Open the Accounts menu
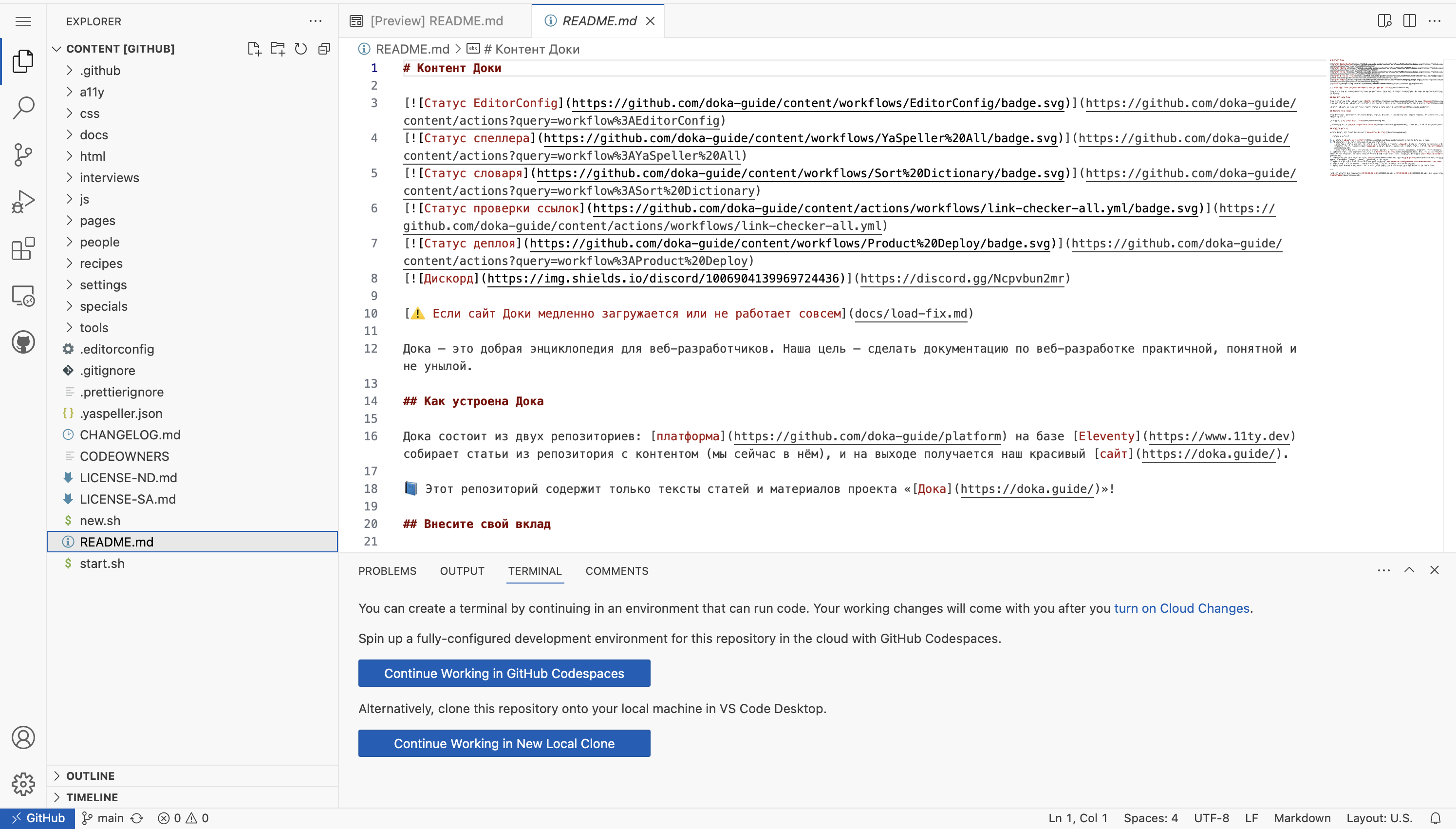This screenshot has height=829, width=1456. point(23,737)
